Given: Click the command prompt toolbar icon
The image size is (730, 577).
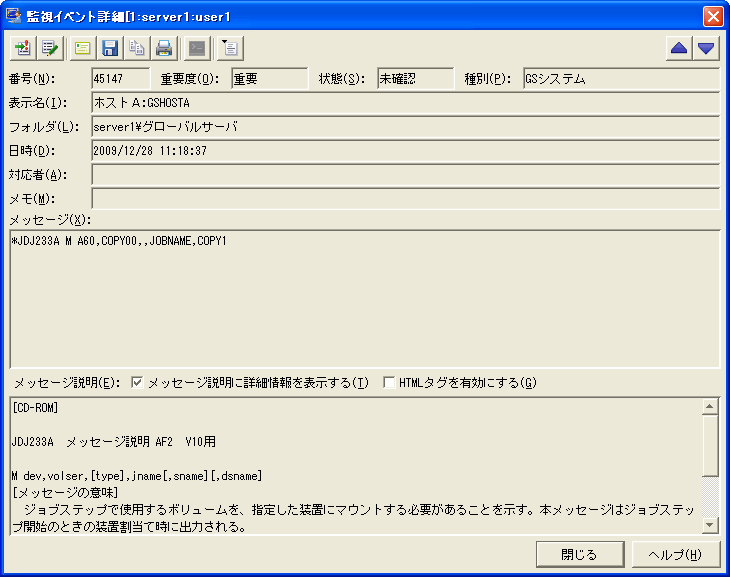Looking at the screenshot, I should pyautogui.click(x=197, y=48).
